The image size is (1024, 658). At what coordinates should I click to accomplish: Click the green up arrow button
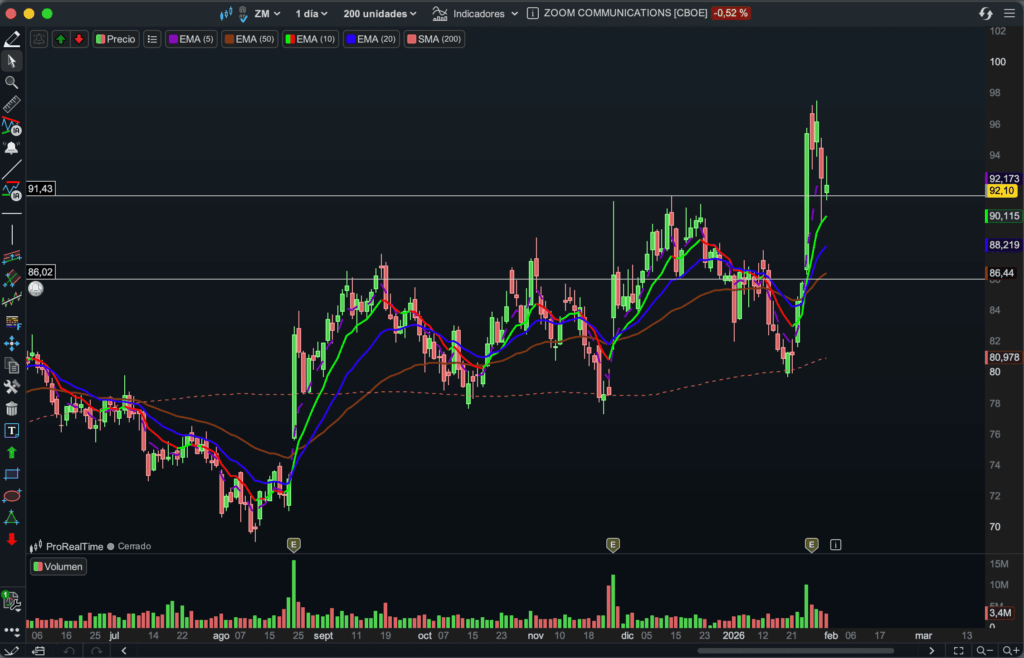(61, 39)
